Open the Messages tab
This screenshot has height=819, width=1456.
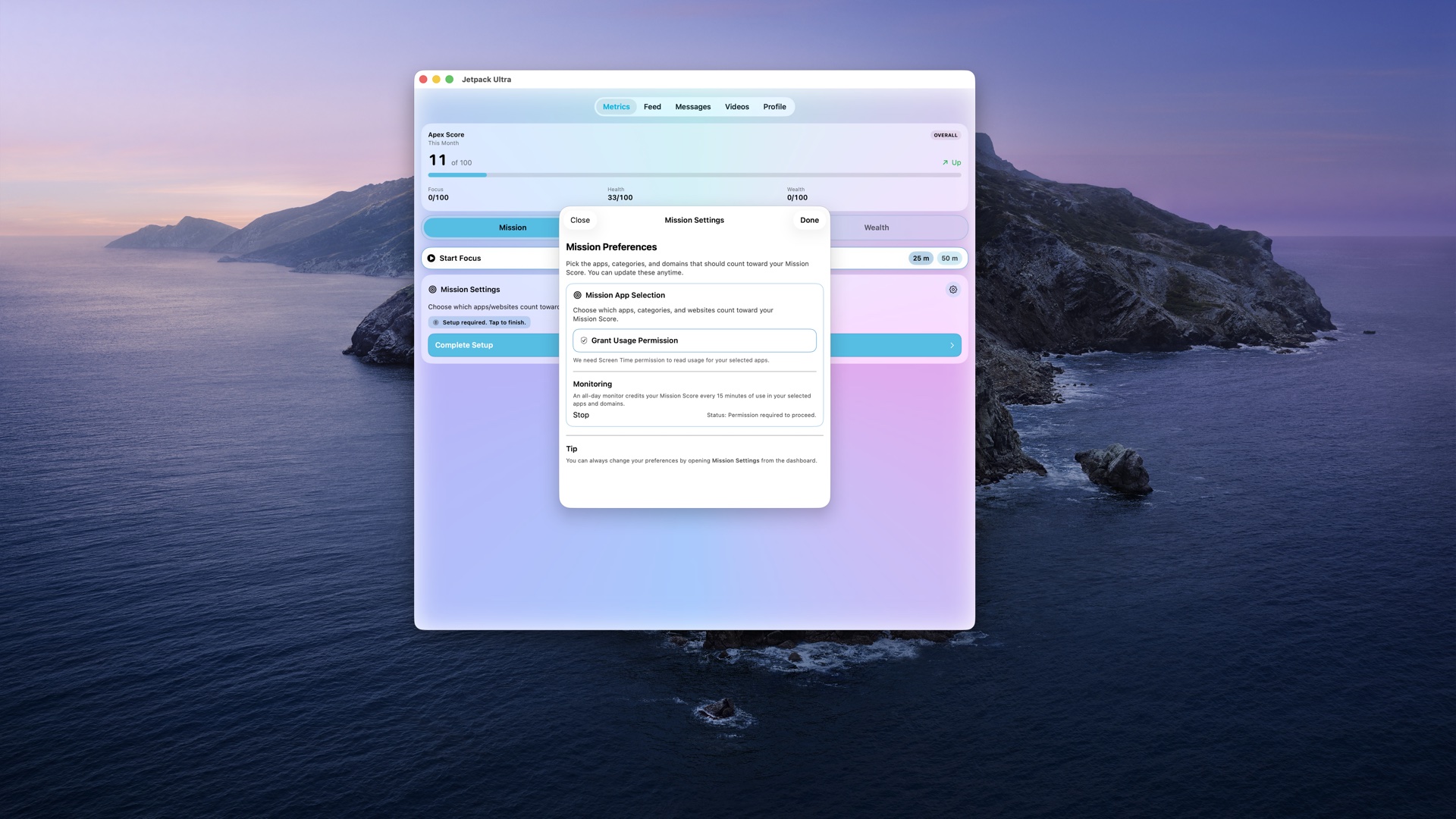coord(693,107)
